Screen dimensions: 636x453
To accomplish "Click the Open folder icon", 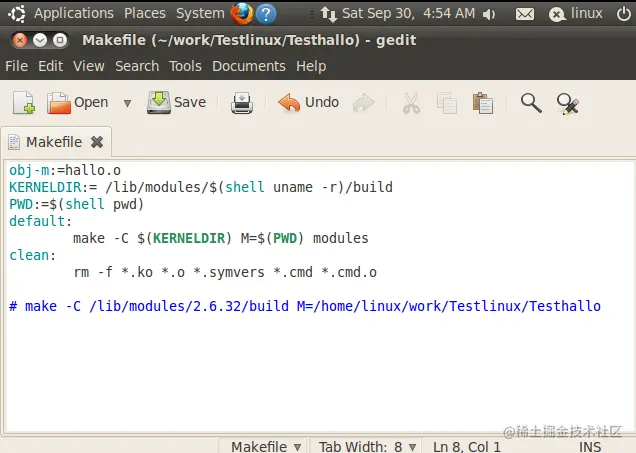I will (x=59, y=103).
